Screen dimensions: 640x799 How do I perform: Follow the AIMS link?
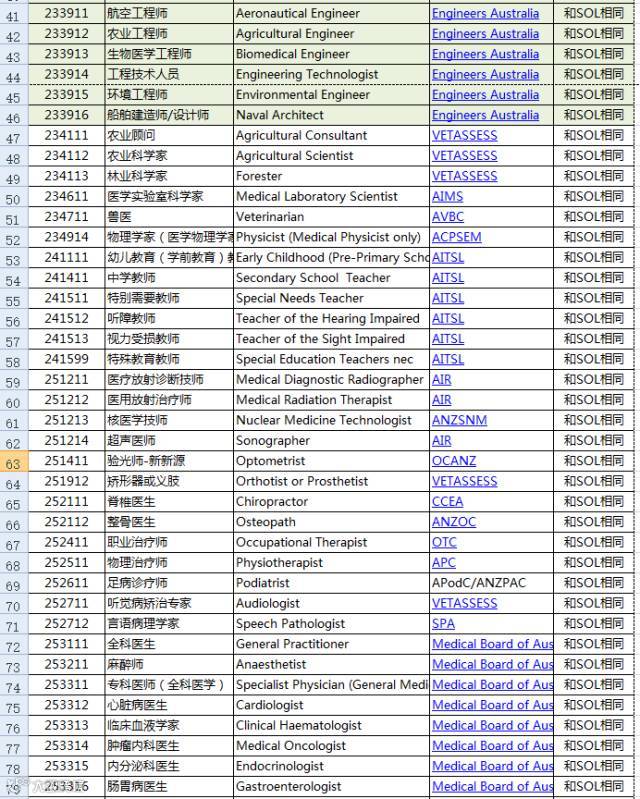click(447, 197)
